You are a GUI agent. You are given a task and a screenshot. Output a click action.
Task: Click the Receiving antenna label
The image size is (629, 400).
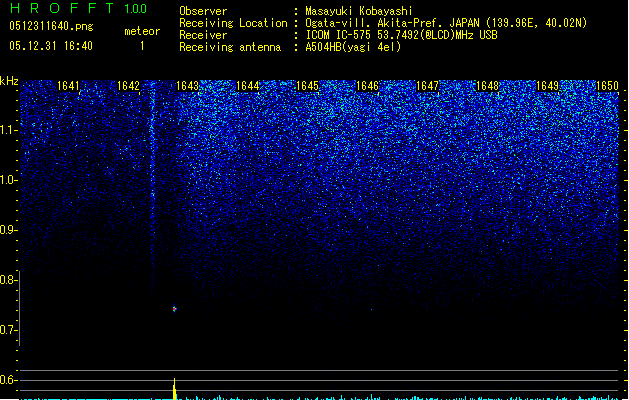point(230,47)
